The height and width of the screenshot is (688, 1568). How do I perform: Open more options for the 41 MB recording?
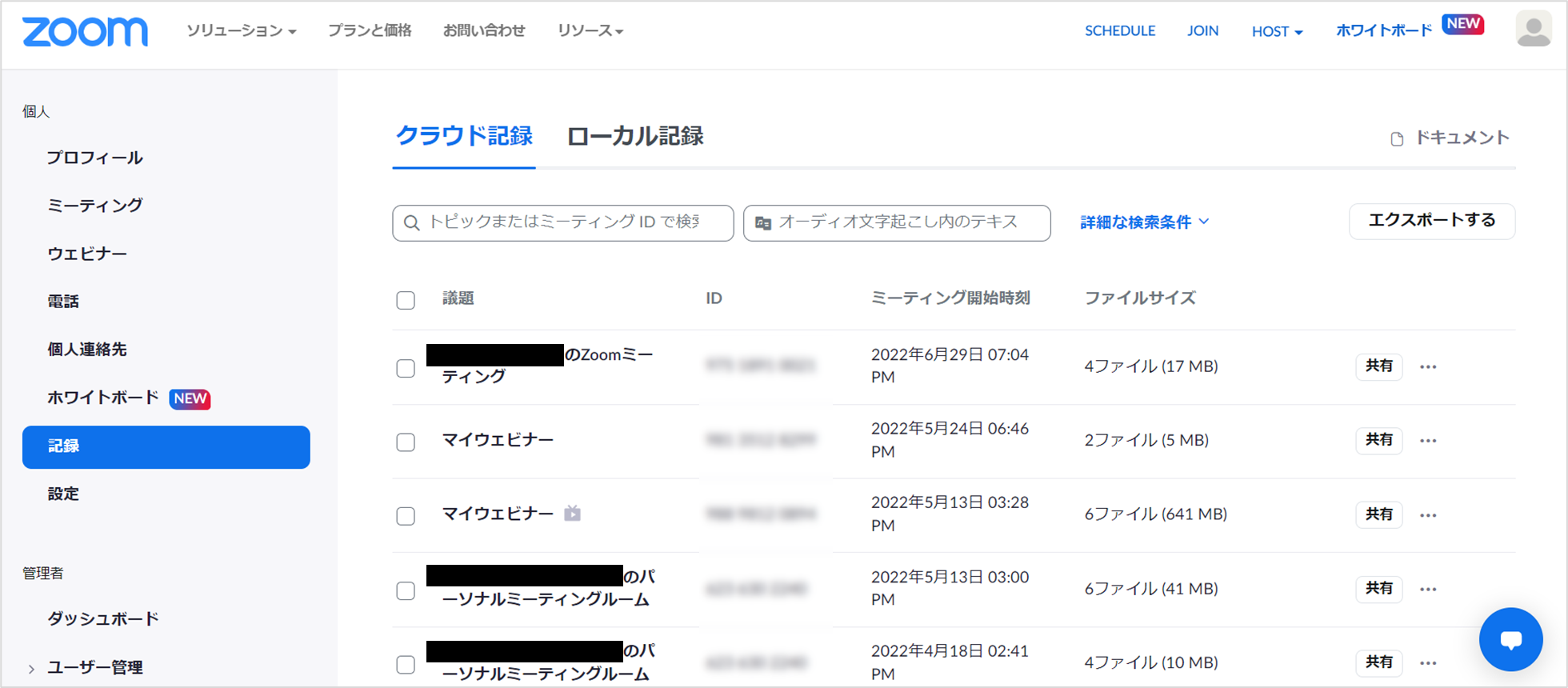coord(1428,590)
